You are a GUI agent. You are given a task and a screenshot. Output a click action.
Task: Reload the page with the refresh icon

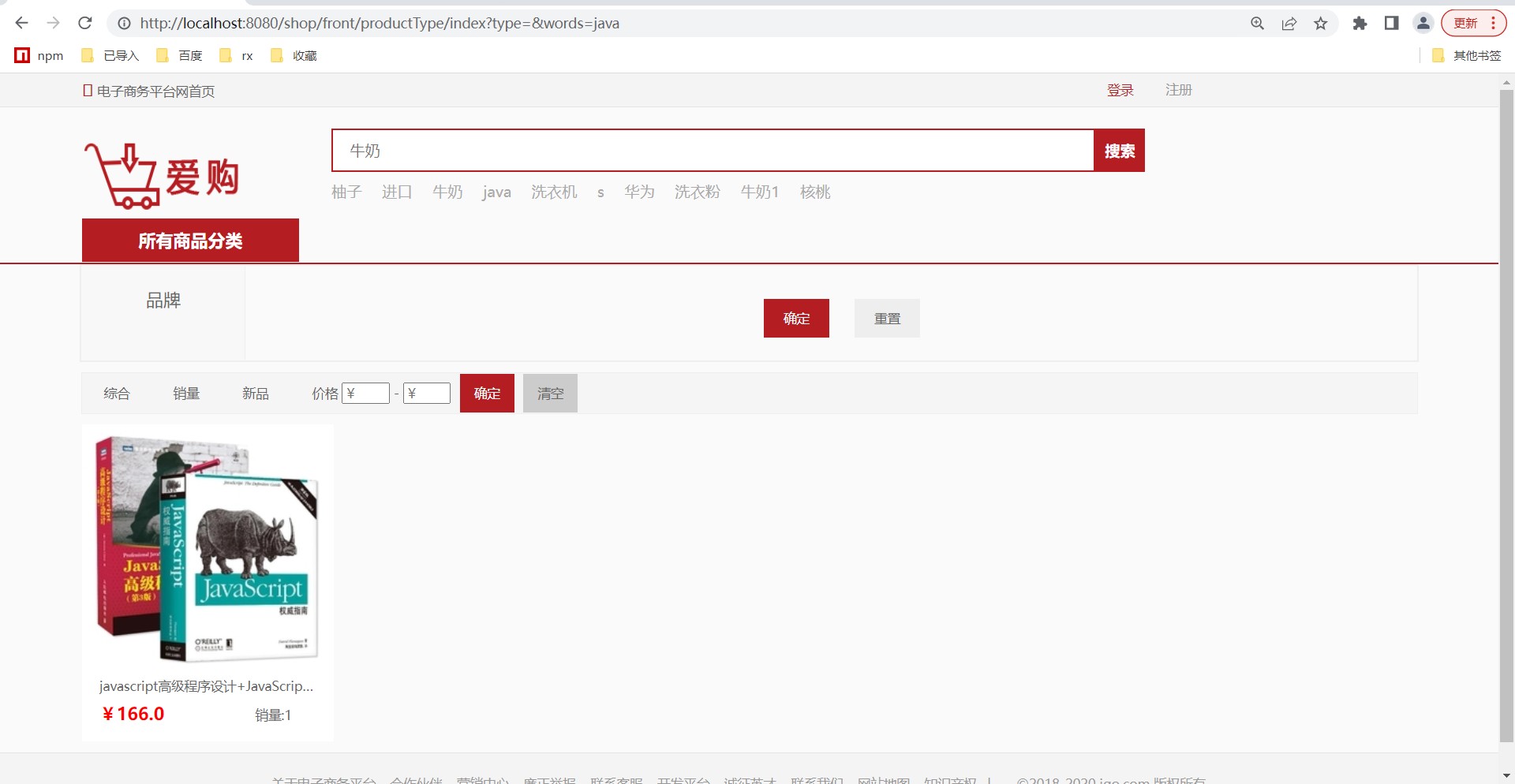(x=85, y=23)
